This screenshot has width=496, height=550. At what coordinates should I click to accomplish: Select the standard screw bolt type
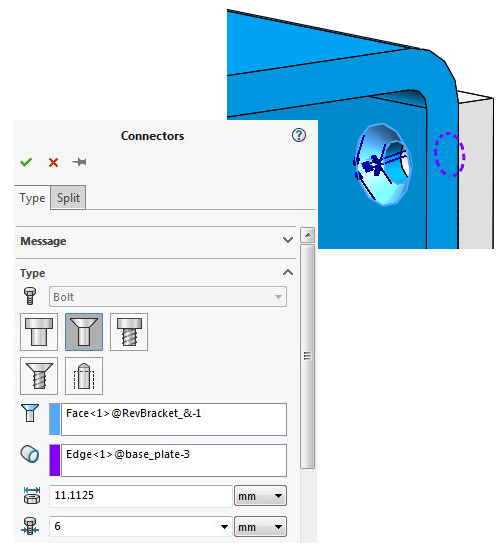(129, 332)
